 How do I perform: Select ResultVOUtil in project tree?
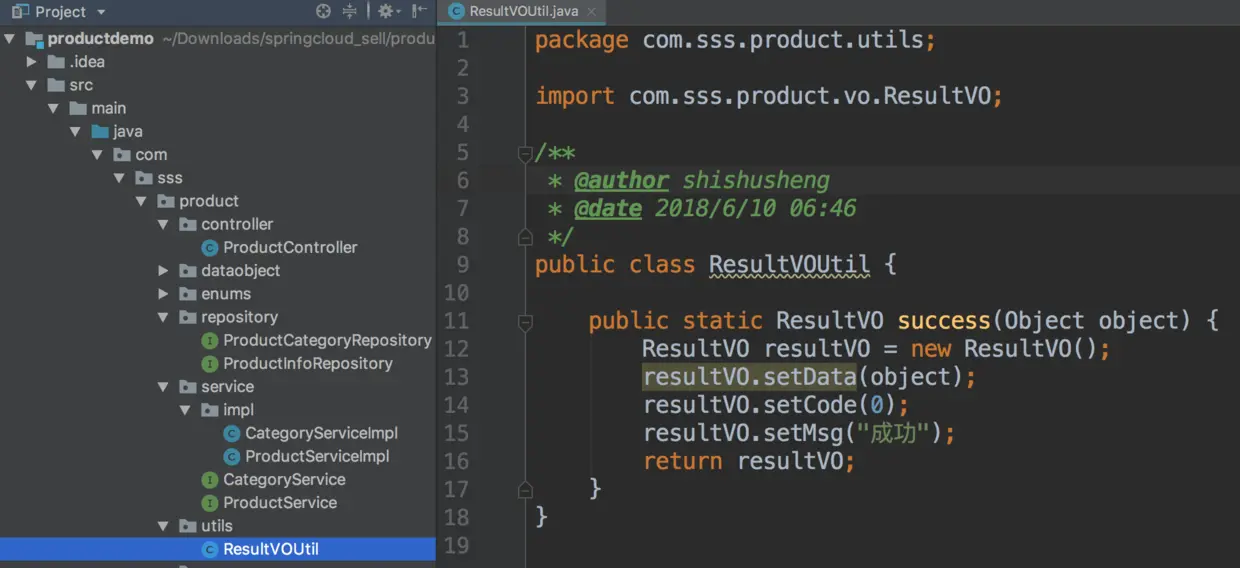pyautogui.click(x=271, y=549)
